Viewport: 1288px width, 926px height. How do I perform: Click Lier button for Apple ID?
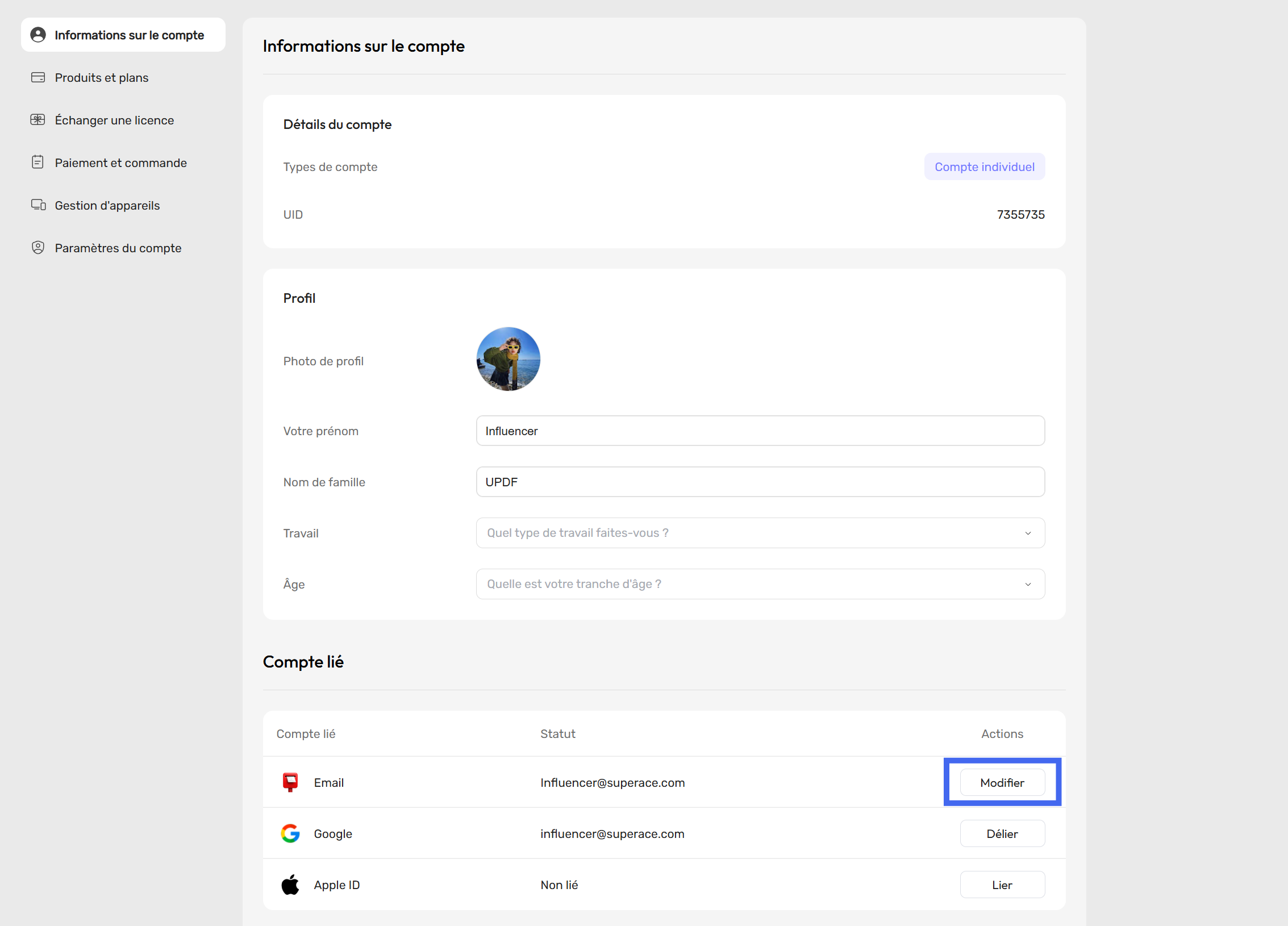1002,885
